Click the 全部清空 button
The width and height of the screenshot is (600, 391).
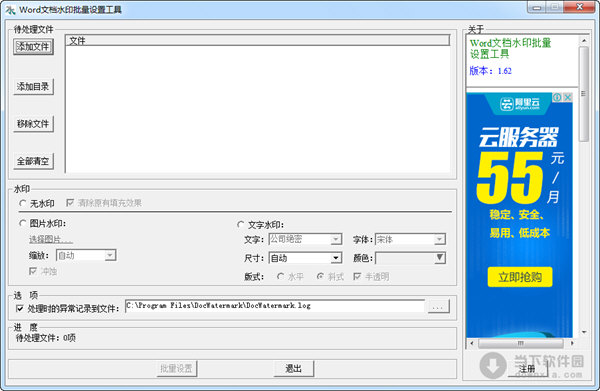(x=33, y=161)
